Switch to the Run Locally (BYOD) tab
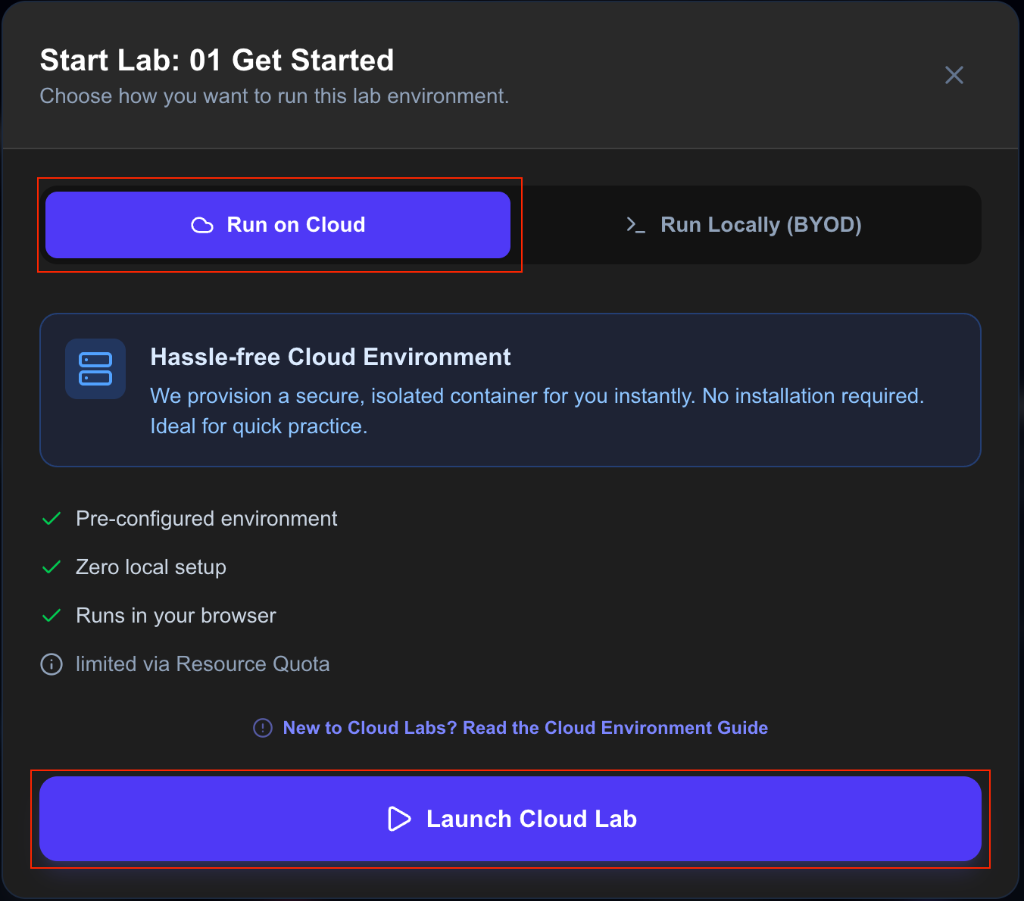The width and height of the screenshot is (1024, 901). click(750, 225)
